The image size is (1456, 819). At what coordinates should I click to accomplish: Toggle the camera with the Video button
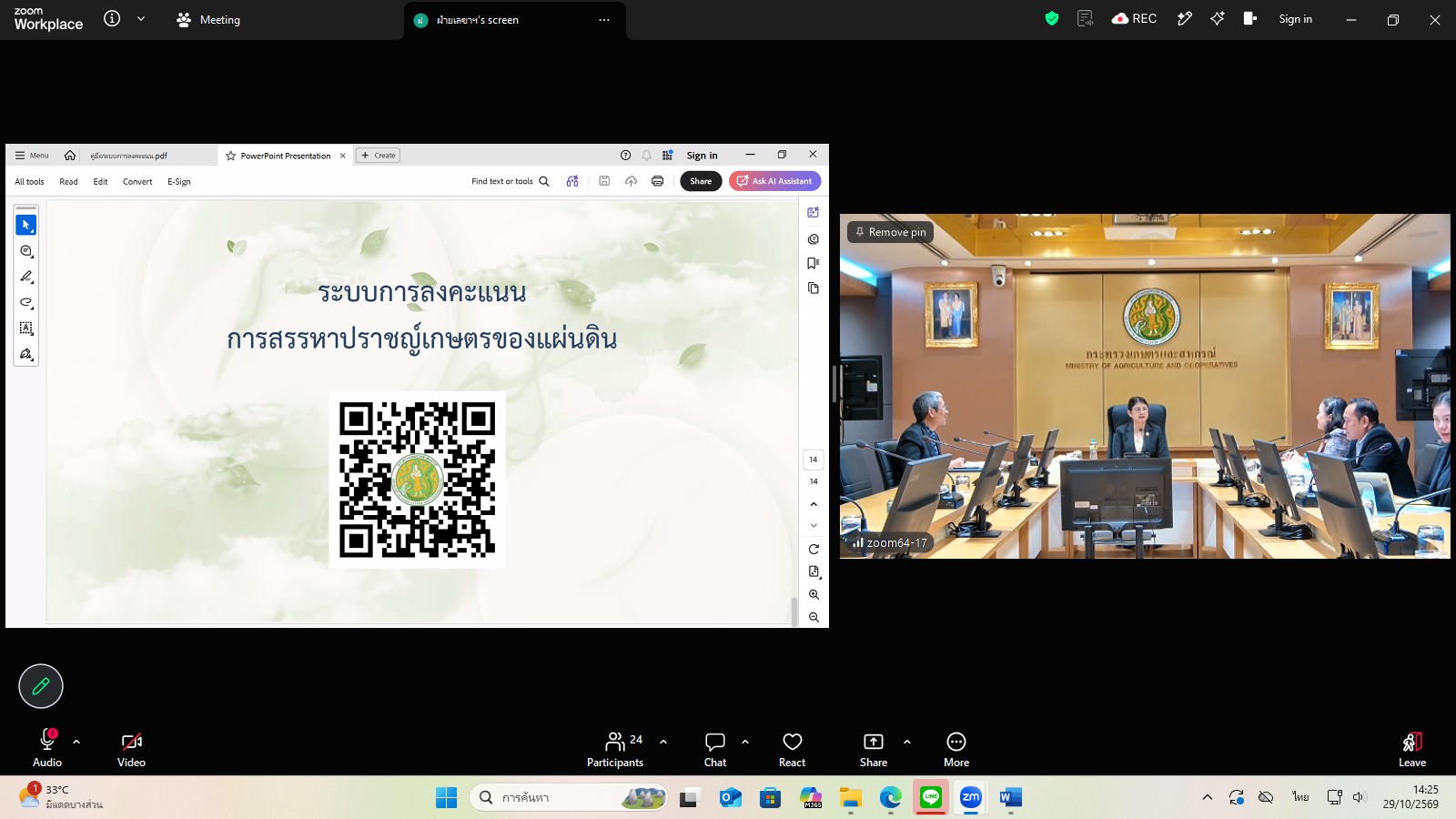[131, 749]
